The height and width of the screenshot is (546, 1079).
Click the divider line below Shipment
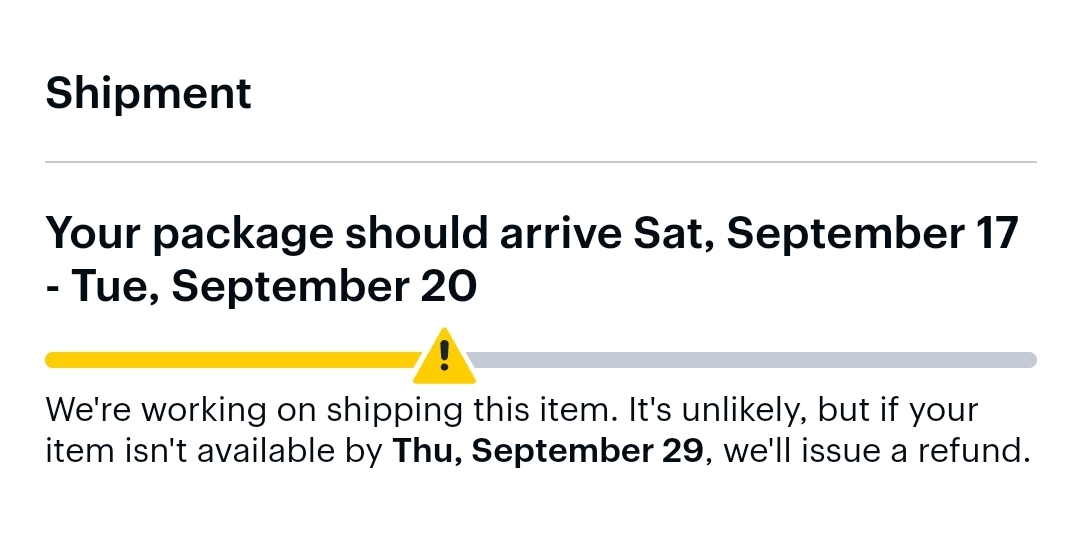[540, 161]
